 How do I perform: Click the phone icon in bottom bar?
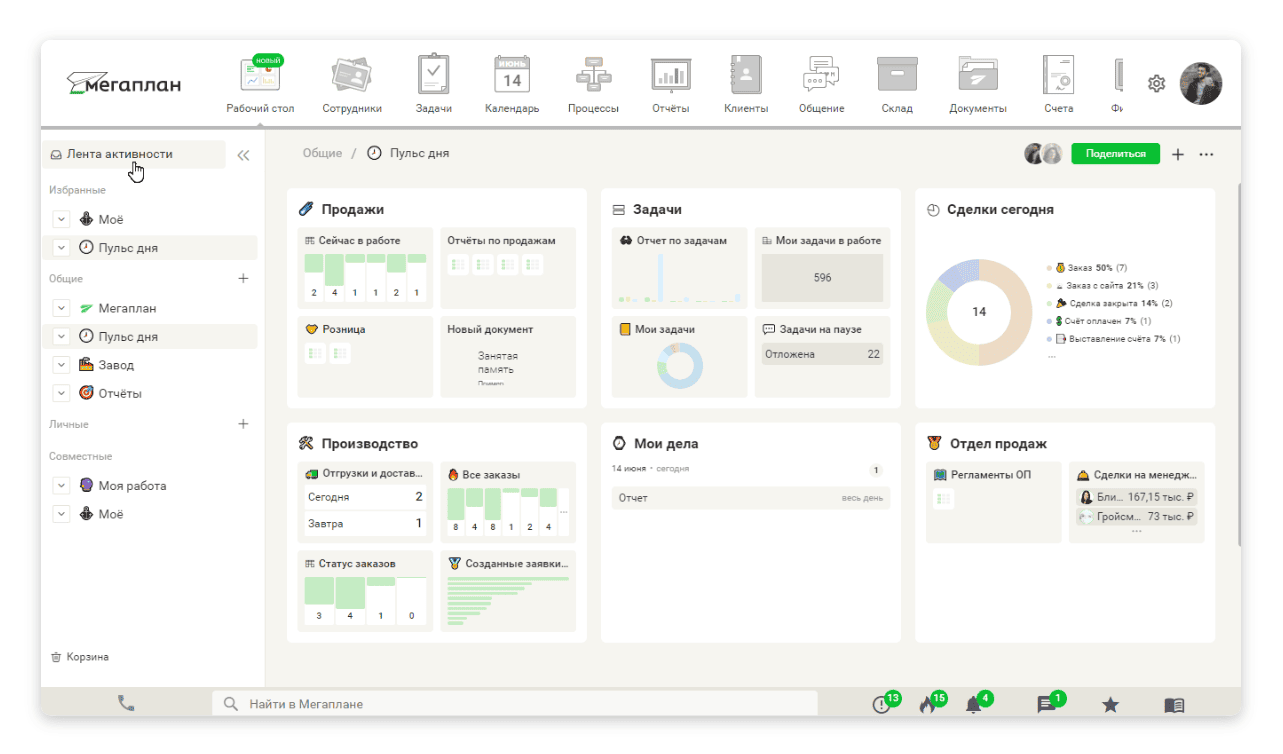click(x=126, y=704)
